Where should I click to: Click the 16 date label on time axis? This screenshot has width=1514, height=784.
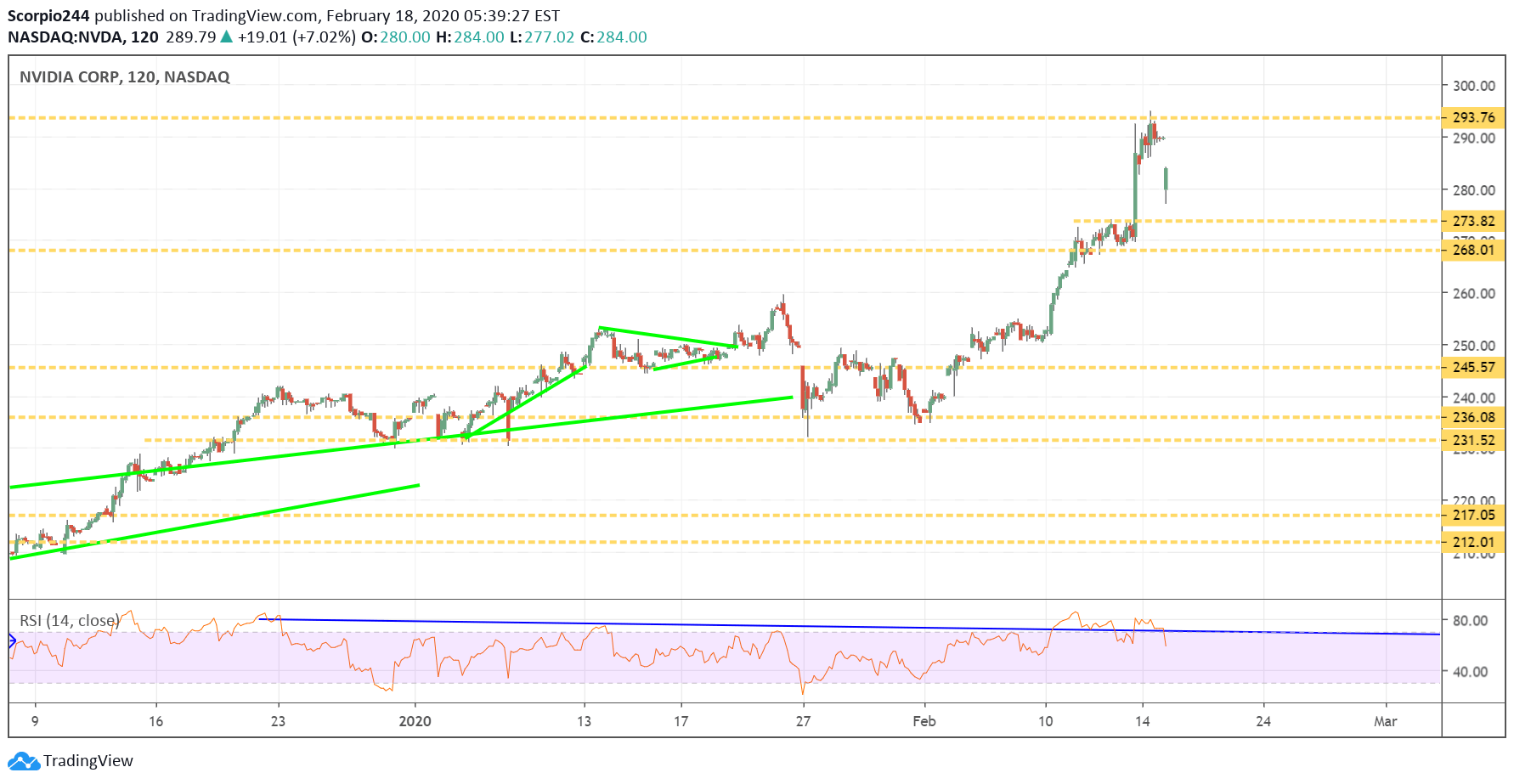point(155,721)
